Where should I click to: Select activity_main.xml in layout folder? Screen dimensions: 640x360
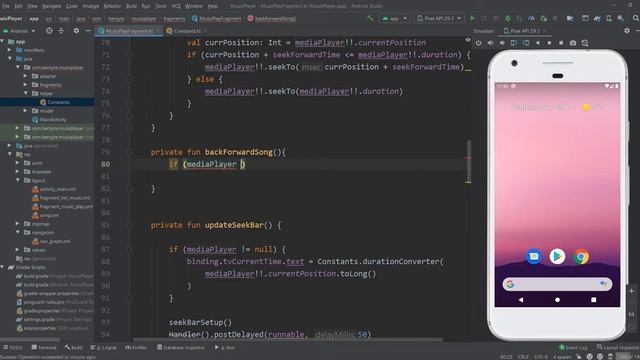pyautogui.click(x=54, y=189)
